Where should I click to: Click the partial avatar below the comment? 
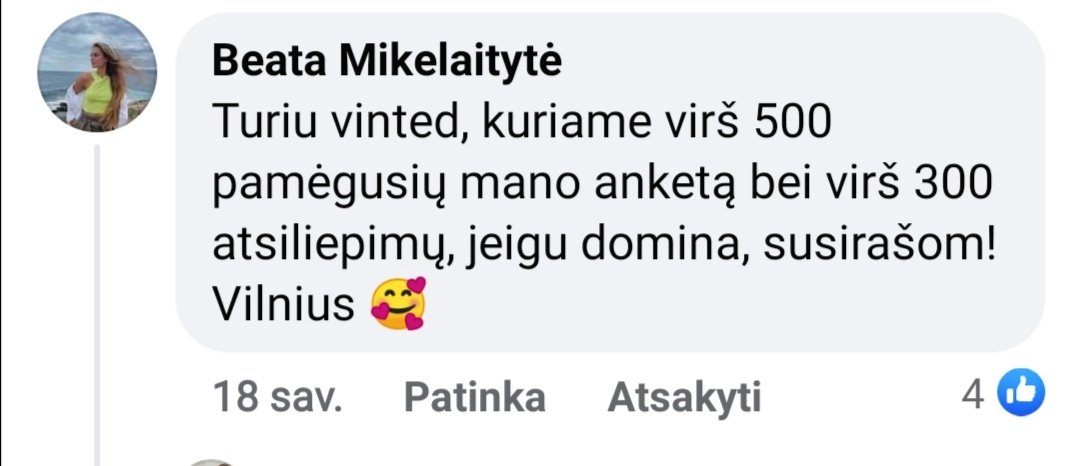point(210,462)
